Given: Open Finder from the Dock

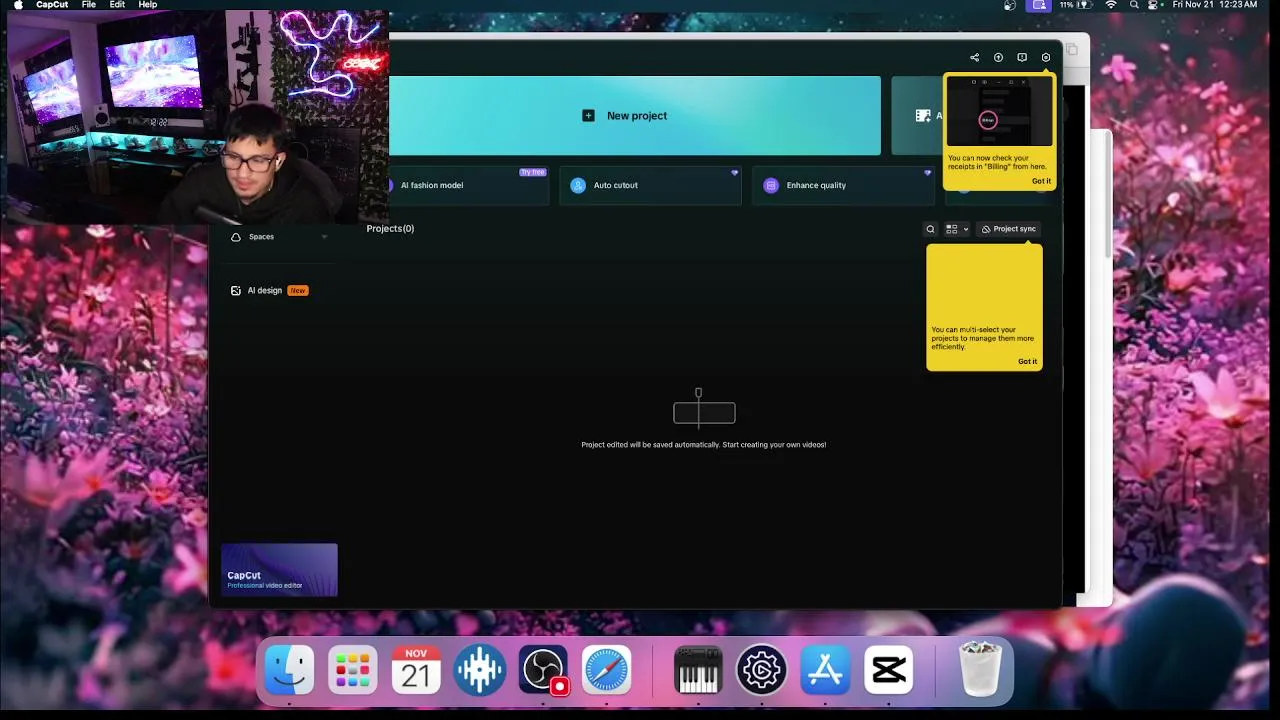Looking at the screenshot, I should point(289,670).
